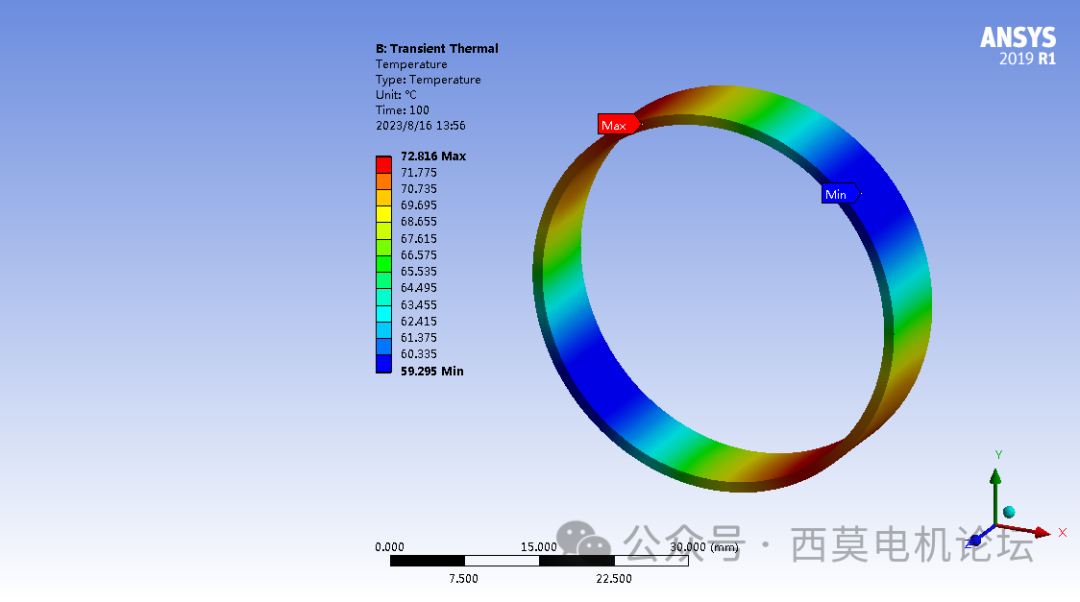Click the ANSYS 2019 R1 logo
Screen dimensions: 1080x602
click(1017, 45)
